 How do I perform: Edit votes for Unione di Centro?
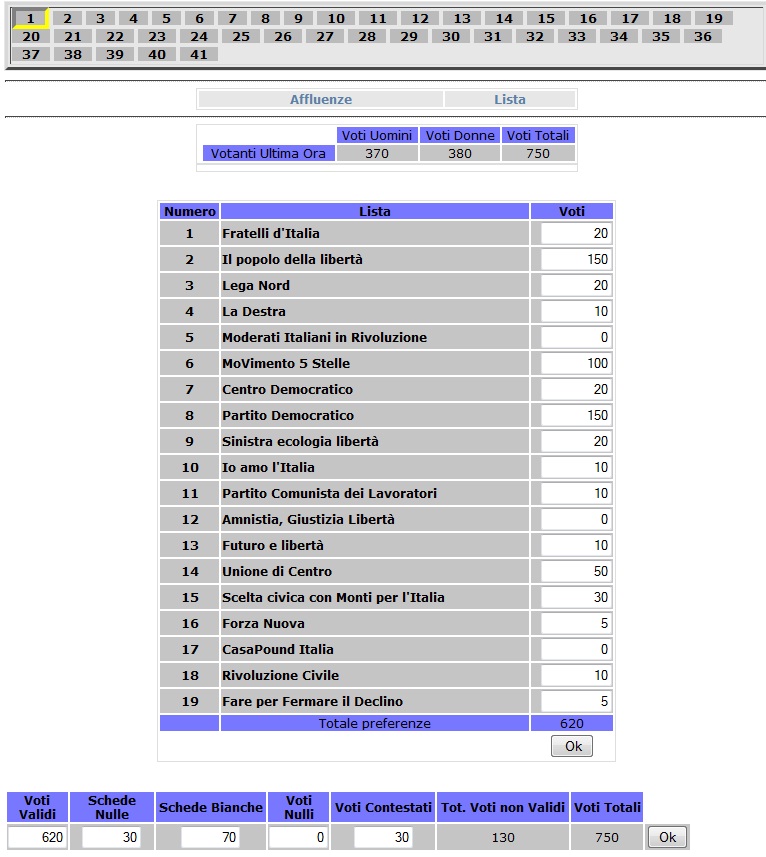point(576,571)
